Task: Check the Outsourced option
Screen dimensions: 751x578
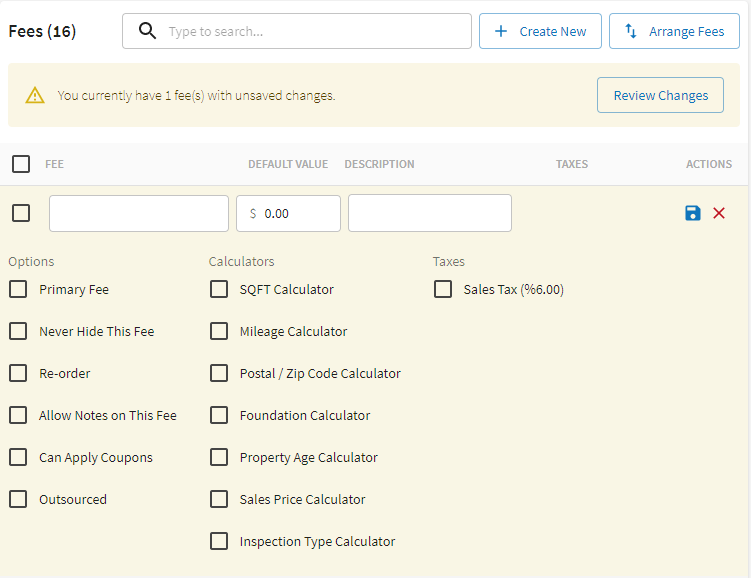Action: click(x=18, y=499)
